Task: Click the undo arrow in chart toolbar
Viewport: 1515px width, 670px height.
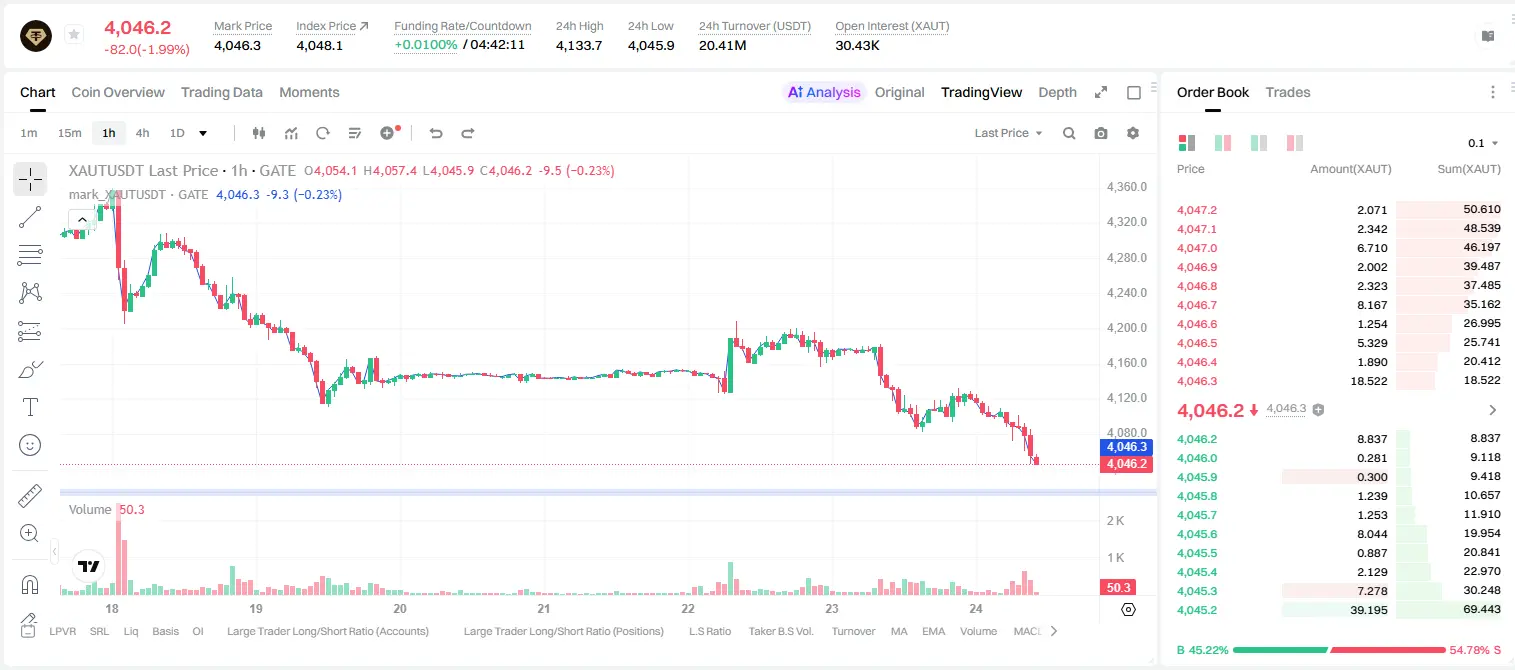Action: (435, 133)
